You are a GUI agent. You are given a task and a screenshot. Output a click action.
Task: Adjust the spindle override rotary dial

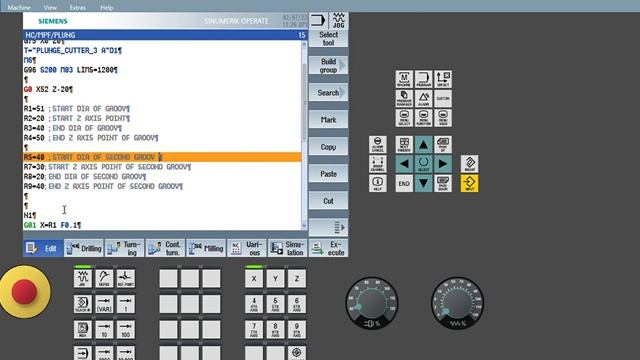(372, 303)
